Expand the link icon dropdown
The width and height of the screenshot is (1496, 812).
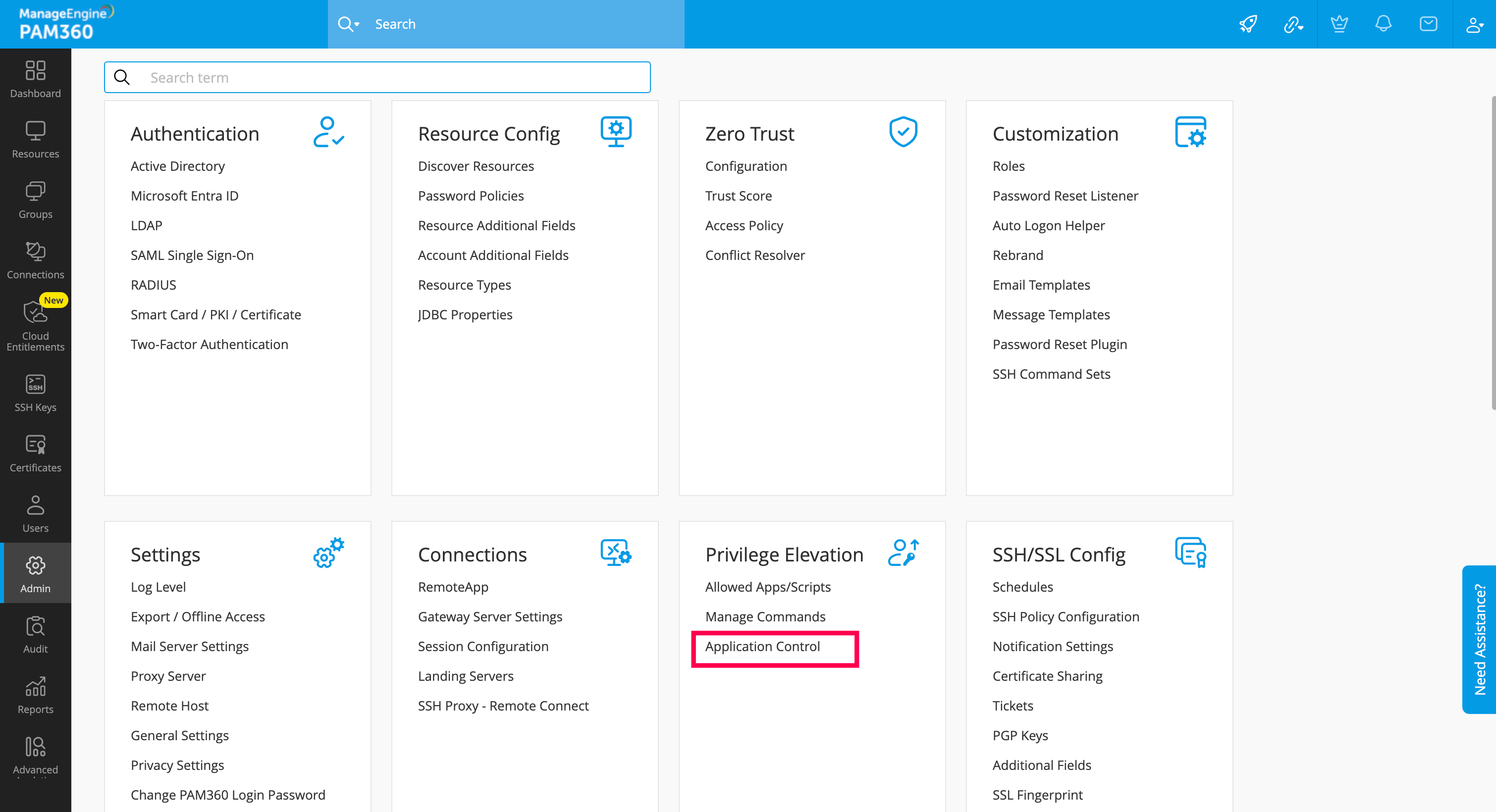coord(1293,24)
